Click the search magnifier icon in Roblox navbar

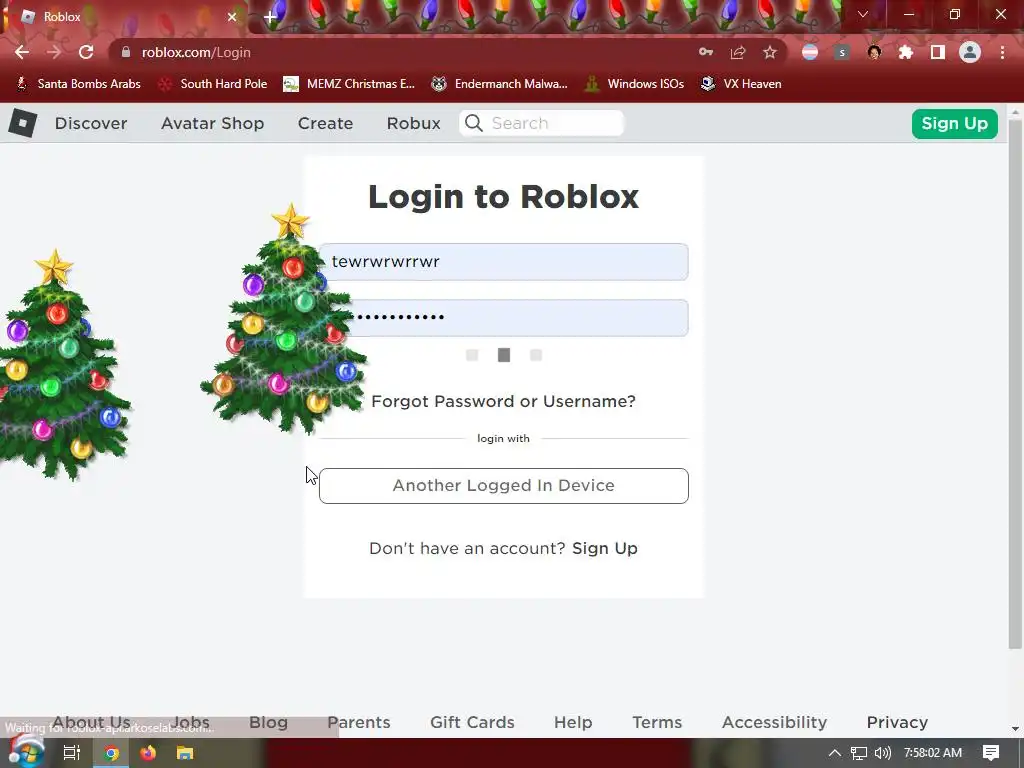(x=474, y=123)
